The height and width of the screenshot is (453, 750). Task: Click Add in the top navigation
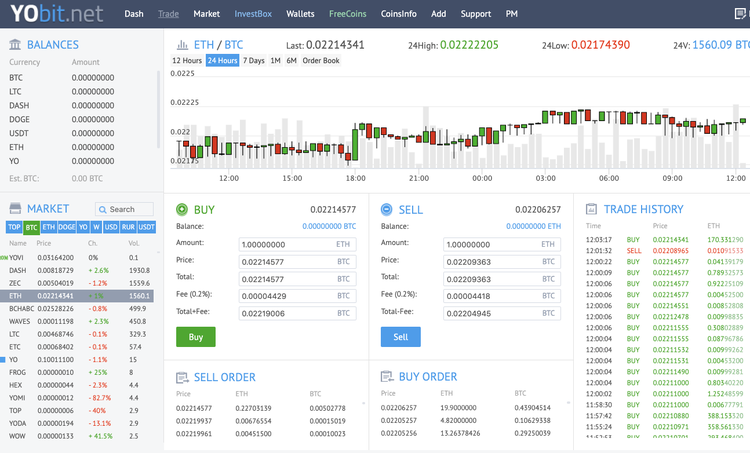coord(439,14)
